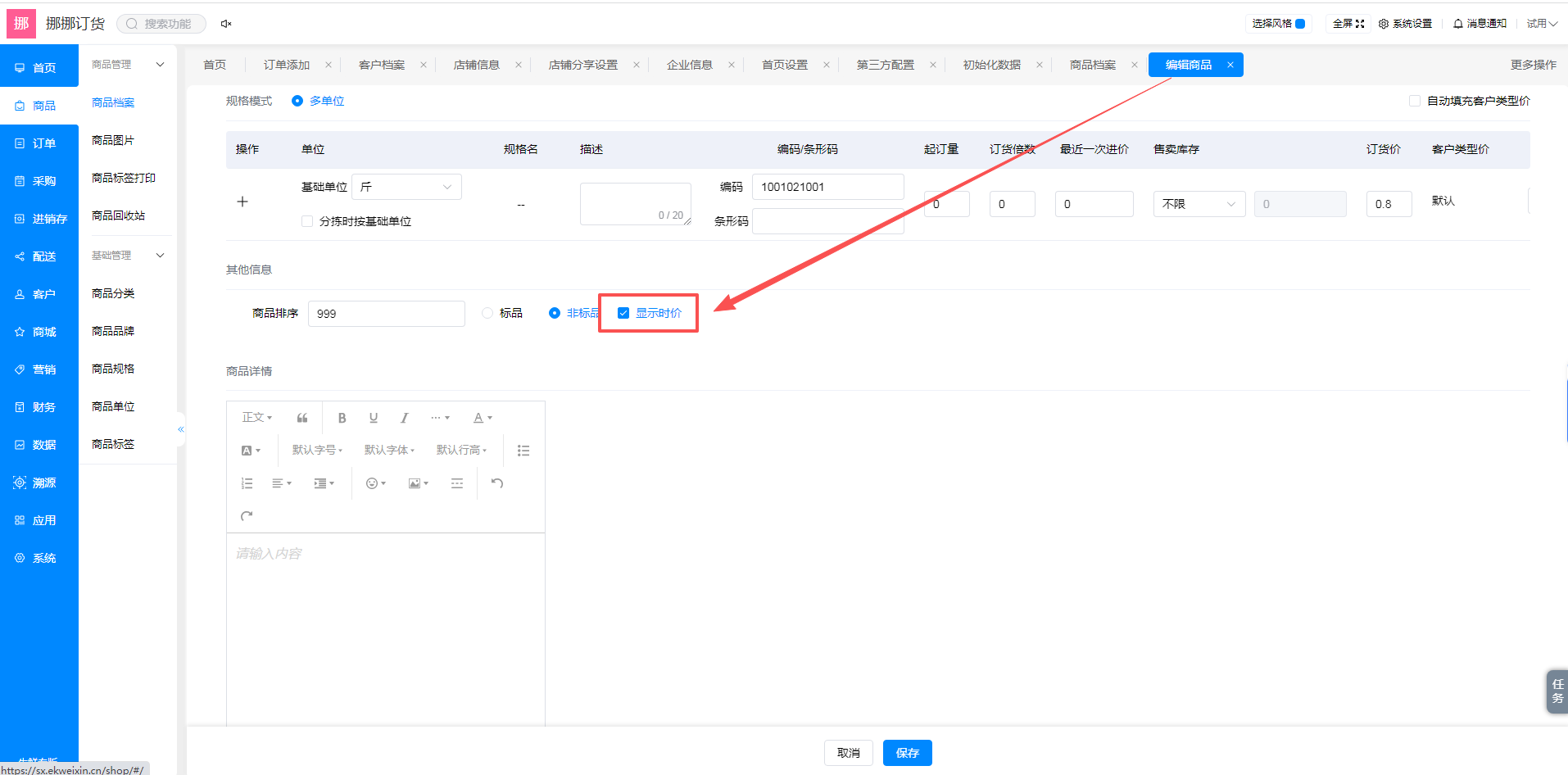
Task: Open the 售卖库存 不限 dropdown
Action: 1199,204
